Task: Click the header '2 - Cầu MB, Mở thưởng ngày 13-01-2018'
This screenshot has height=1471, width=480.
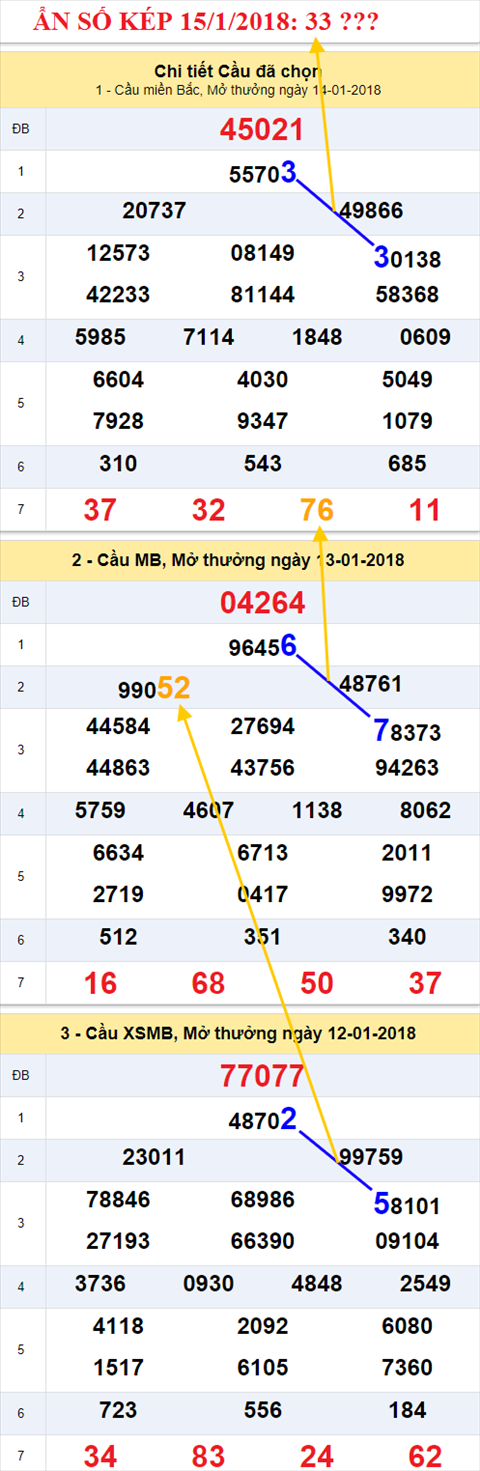Action: [x=238, y=560]
